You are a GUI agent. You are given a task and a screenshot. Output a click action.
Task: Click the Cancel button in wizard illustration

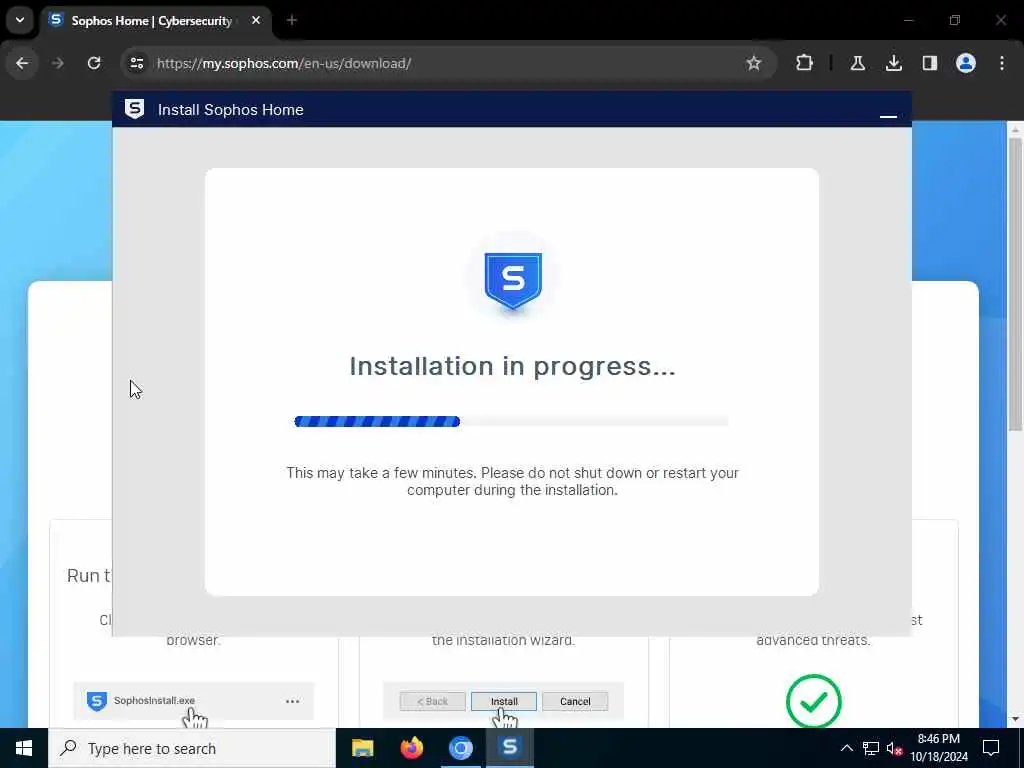[x=575, y=701]
